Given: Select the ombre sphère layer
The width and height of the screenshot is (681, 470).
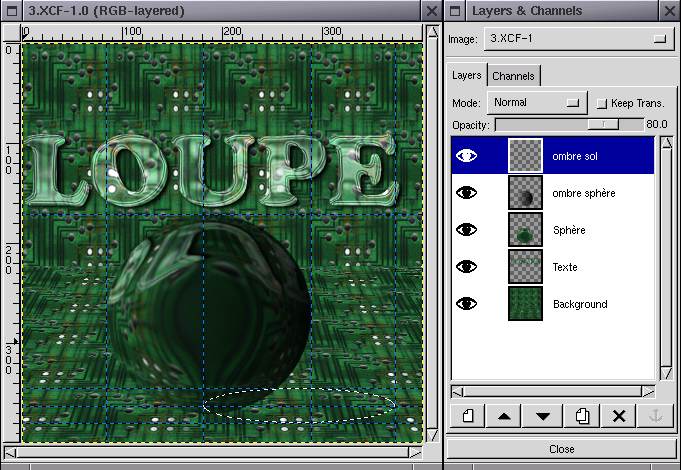Looking at the screenshot, I should pos(583,193).
